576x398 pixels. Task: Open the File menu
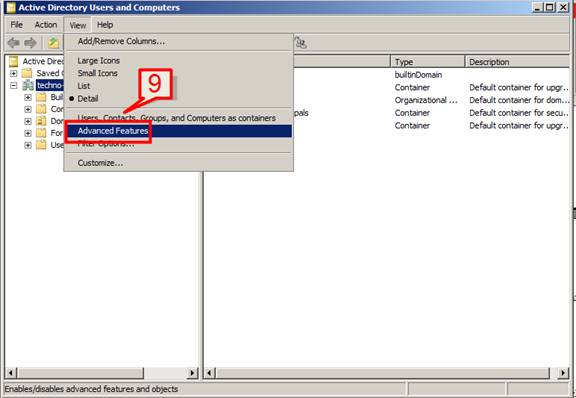tap(17, 25)
